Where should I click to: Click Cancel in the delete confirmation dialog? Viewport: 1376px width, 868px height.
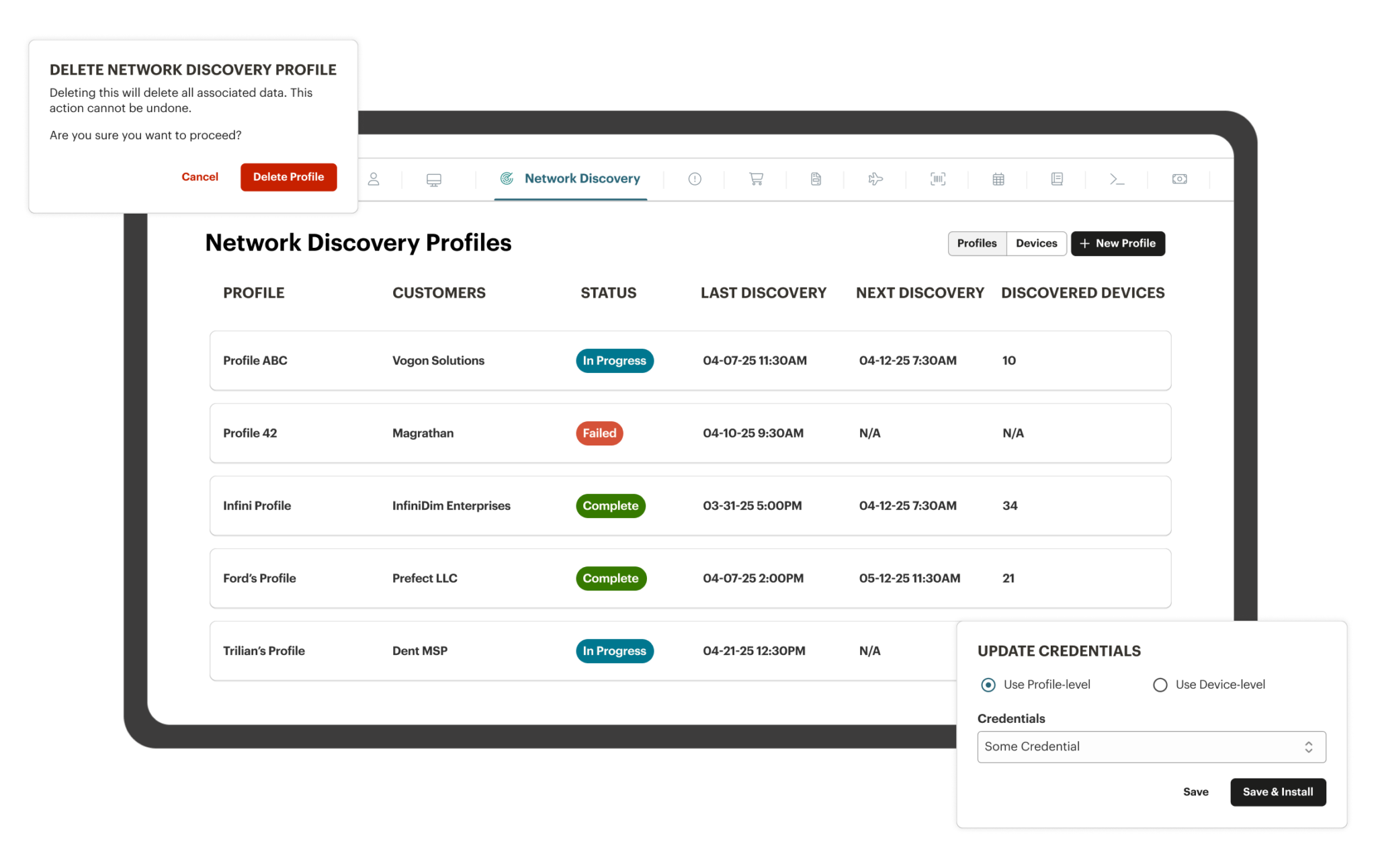[200, 177]
